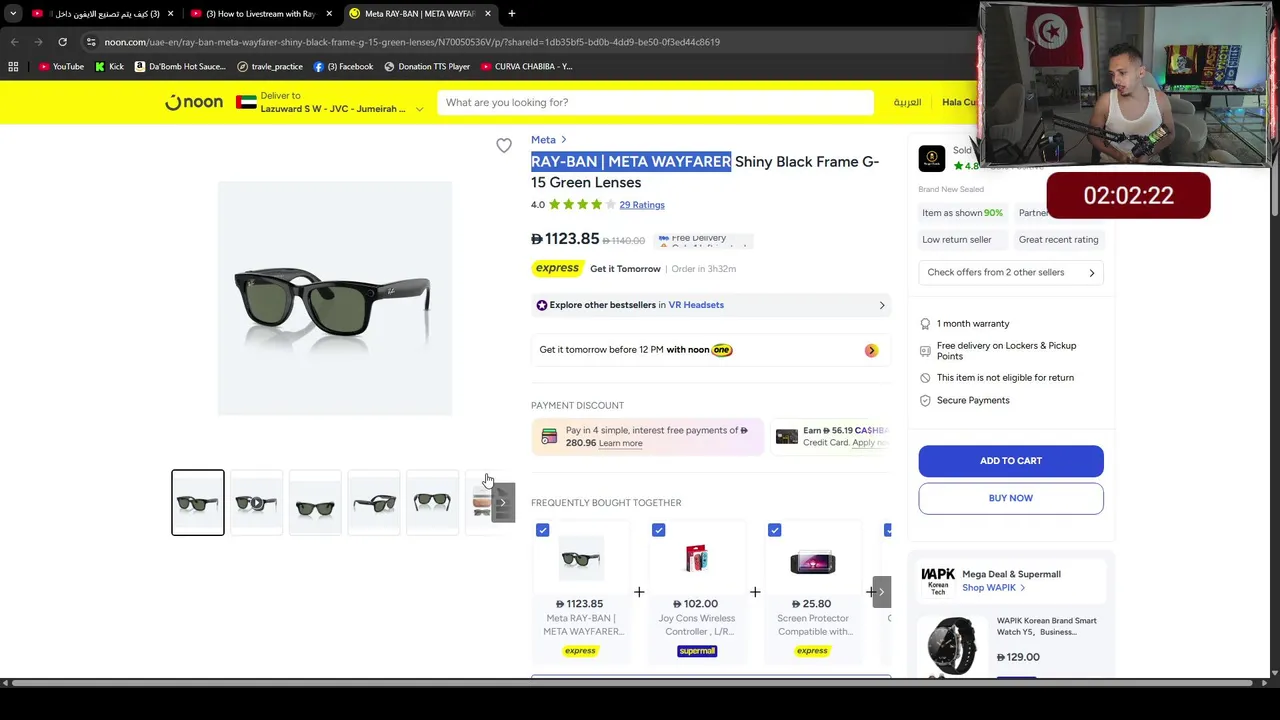Screen dimensions: 1280x720
Task: Add product to wishlist with heart icon
Action: tap(504, 146)
